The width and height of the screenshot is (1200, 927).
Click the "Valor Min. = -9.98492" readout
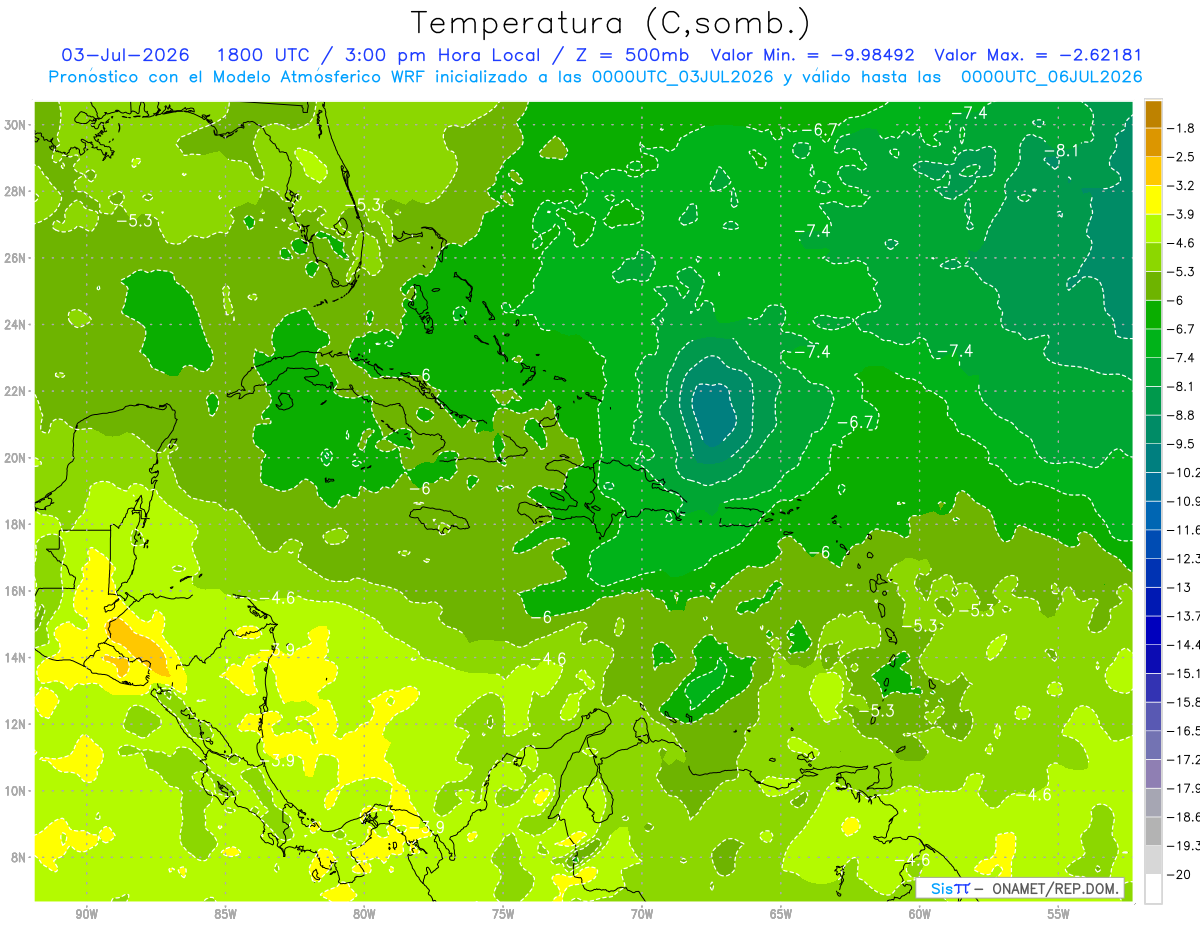(815, 55)
